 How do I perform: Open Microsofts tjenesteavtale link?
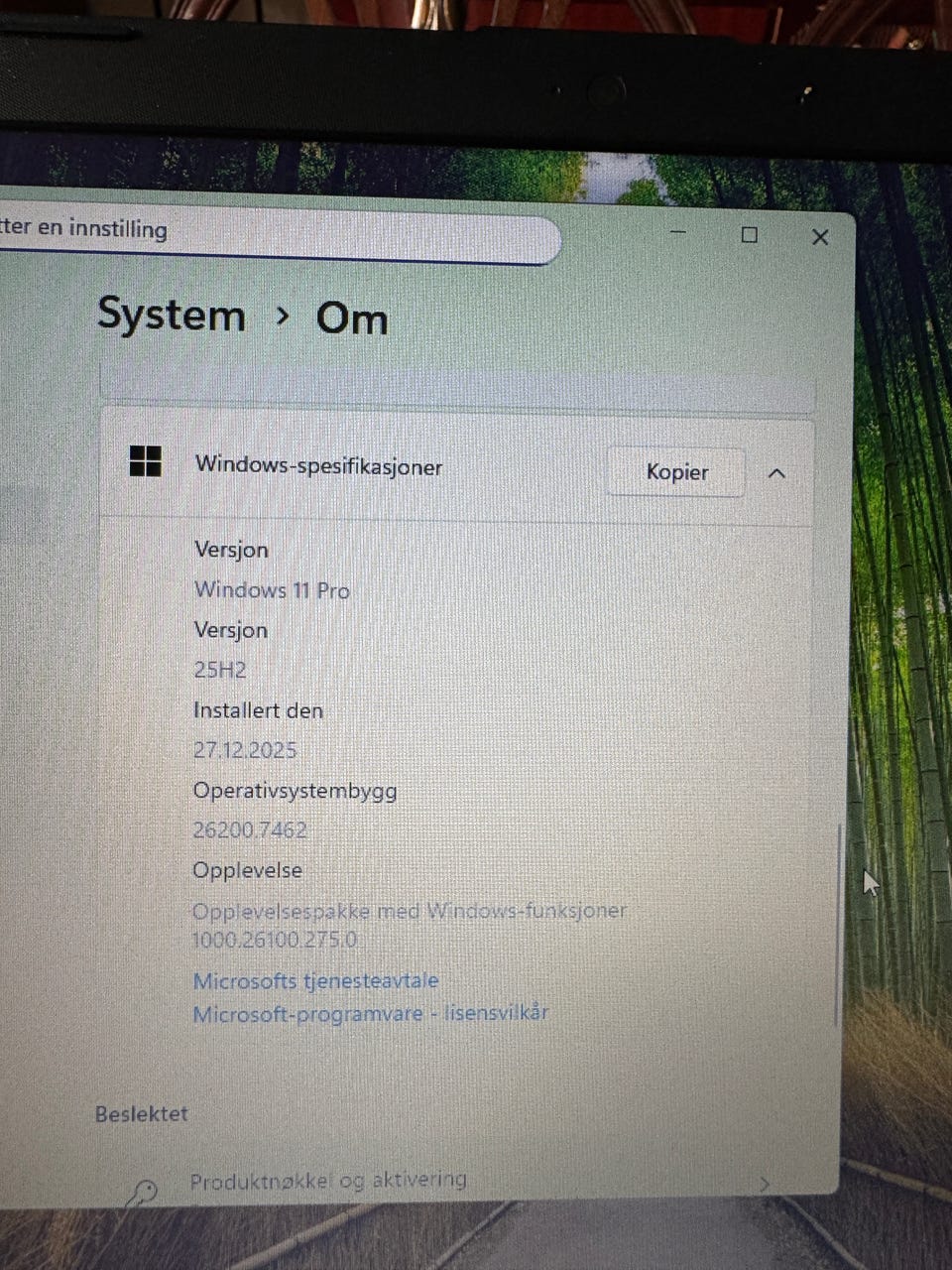pyautogui.click(x=315, y=980)
